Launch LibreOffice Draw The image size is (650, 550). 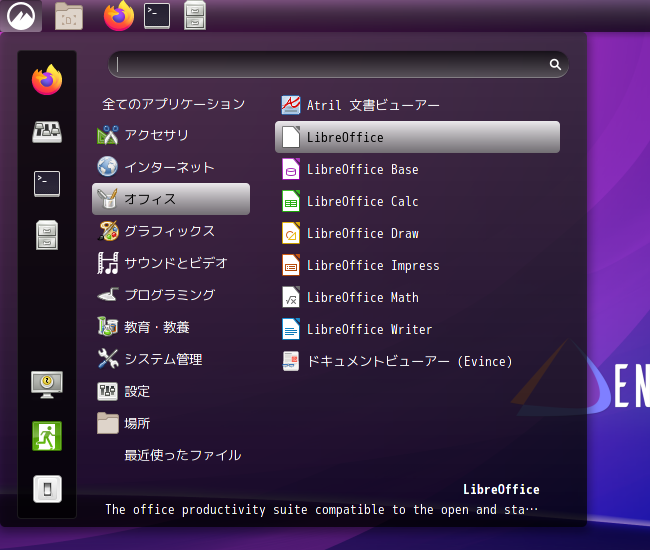pyautogui.click(x=417, y=233)
